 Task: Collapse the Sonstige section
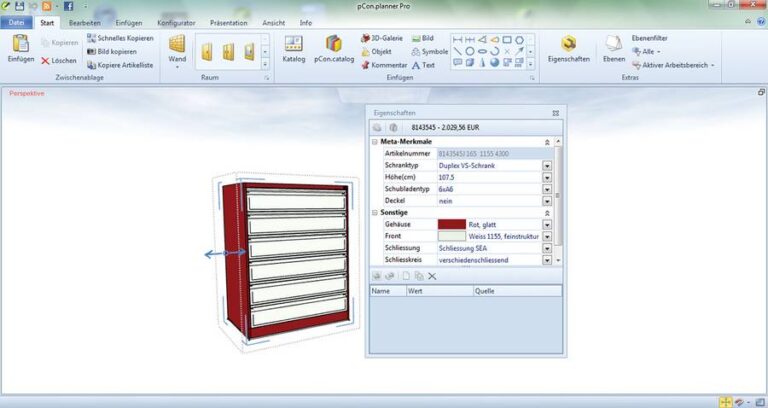tap(547, 213)
